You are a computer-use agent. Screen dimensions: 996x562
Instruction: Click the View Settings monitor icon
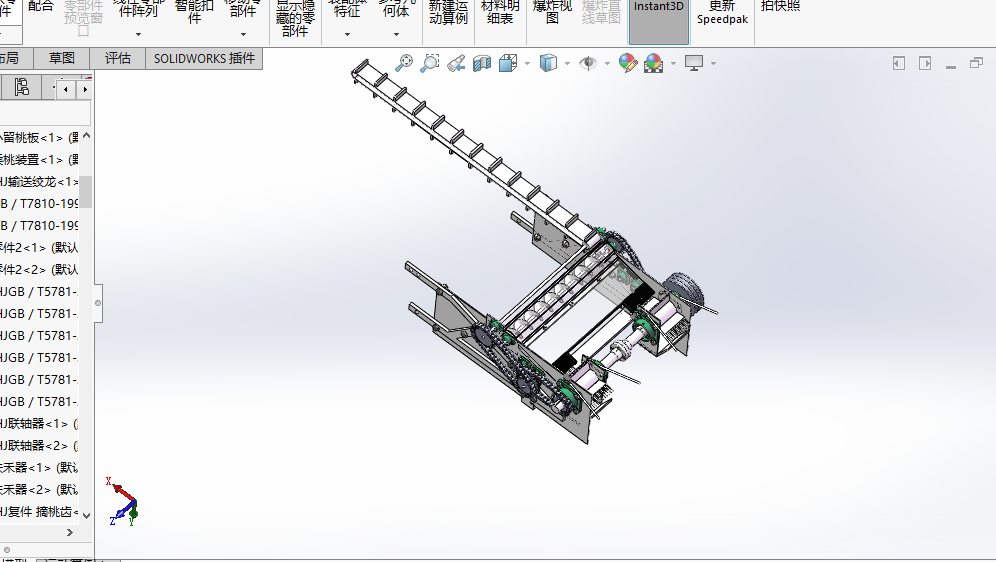[x=694, y=63]
